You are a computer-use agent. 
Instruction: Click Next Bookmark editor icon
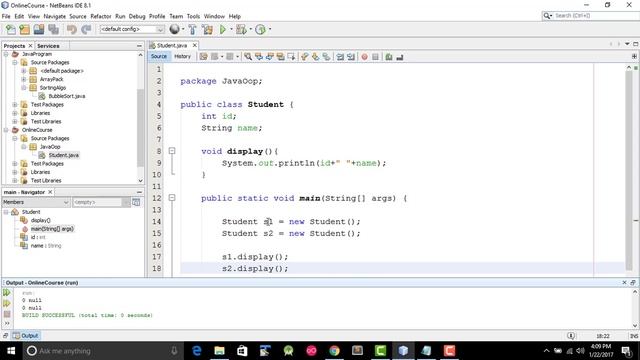(x=315, y=57)
